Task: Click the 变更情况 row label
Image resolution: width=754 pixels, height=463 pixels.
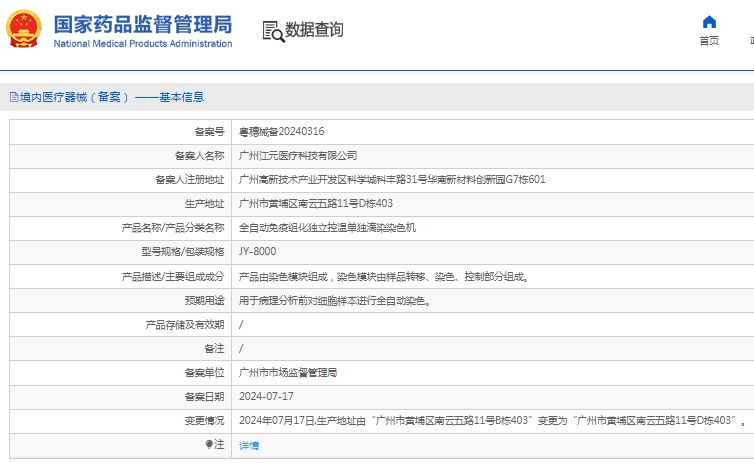Action: tap(204, 420)
